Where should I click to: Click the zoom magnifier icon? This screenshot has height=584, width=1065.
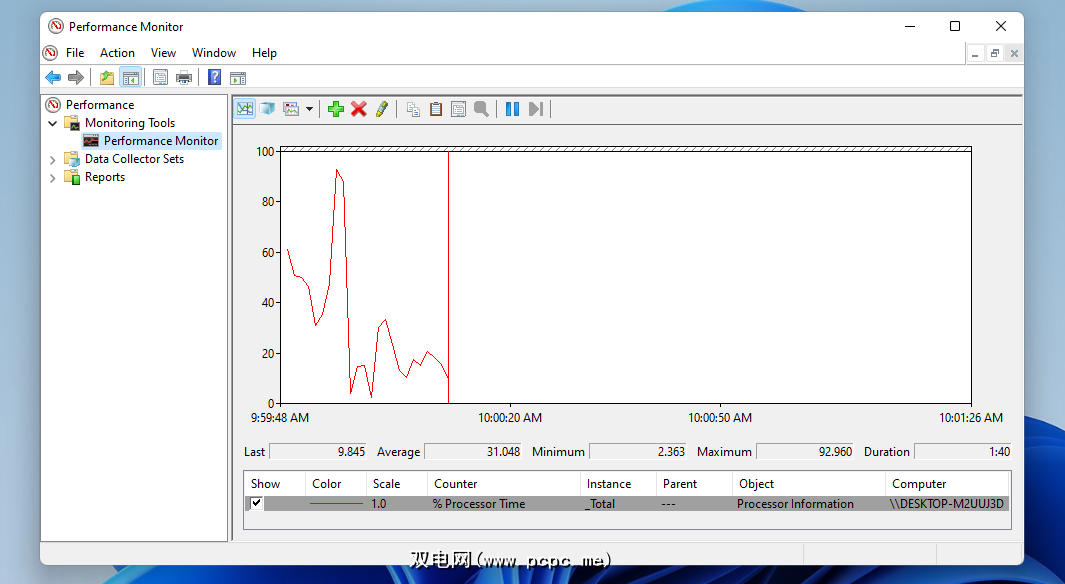click(482, 109)
